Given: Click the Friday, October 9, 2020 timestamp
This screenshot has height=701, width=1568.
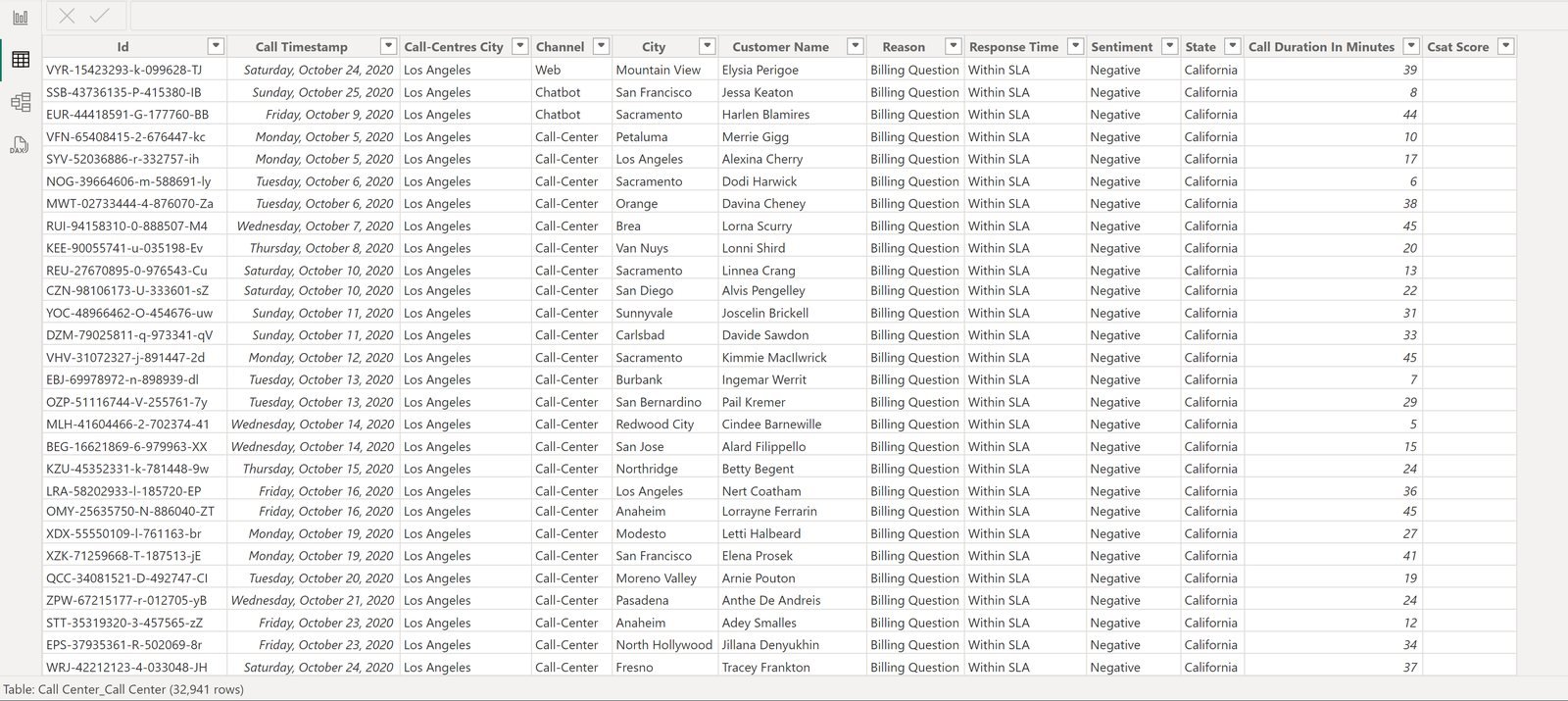Looking at the screenshot, I should click(329, 115).
